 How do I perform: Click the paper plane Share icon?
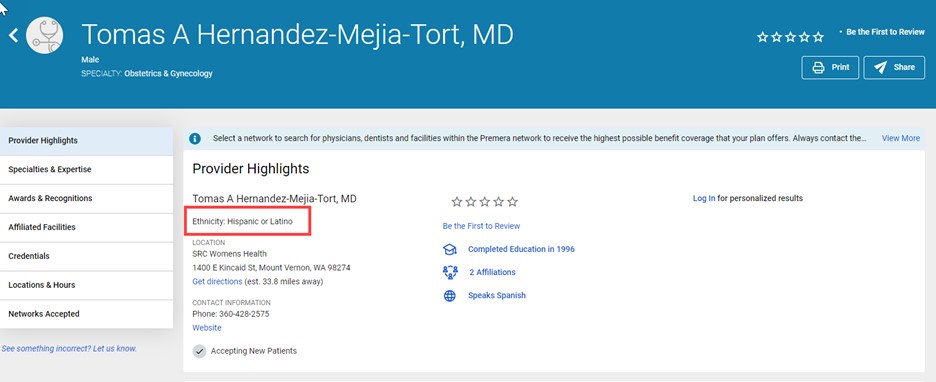[880, 67]
